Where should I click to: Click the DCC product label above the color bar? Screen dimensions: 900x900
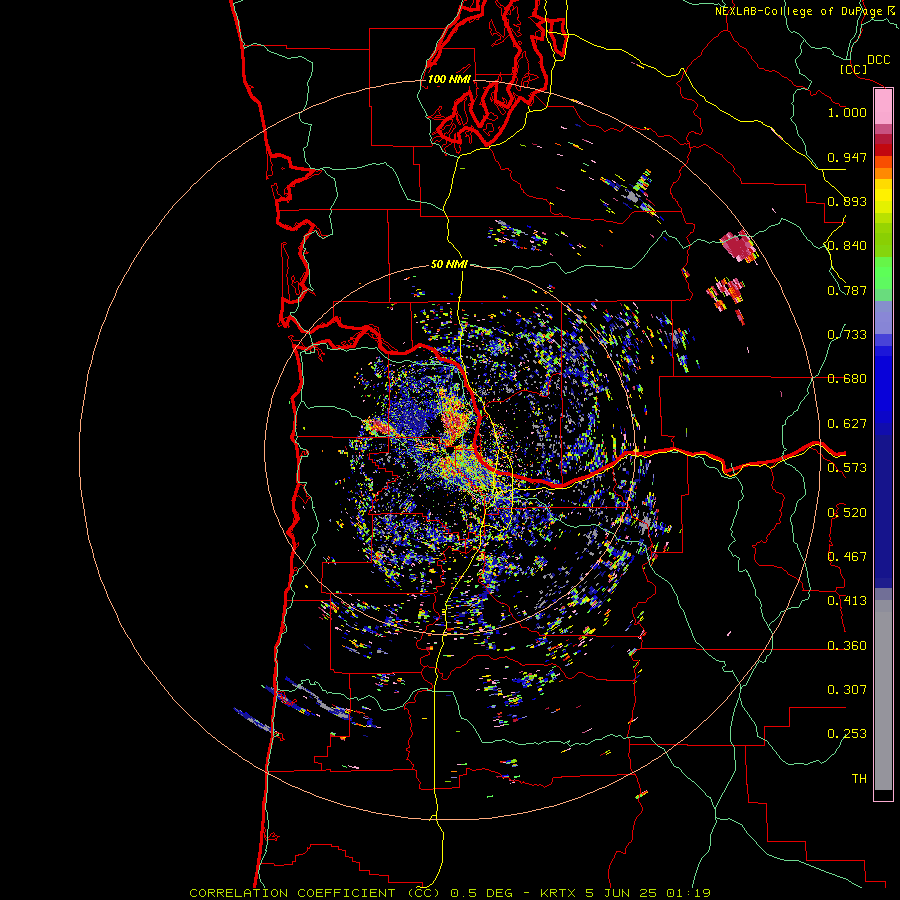[x=878, y=60]
